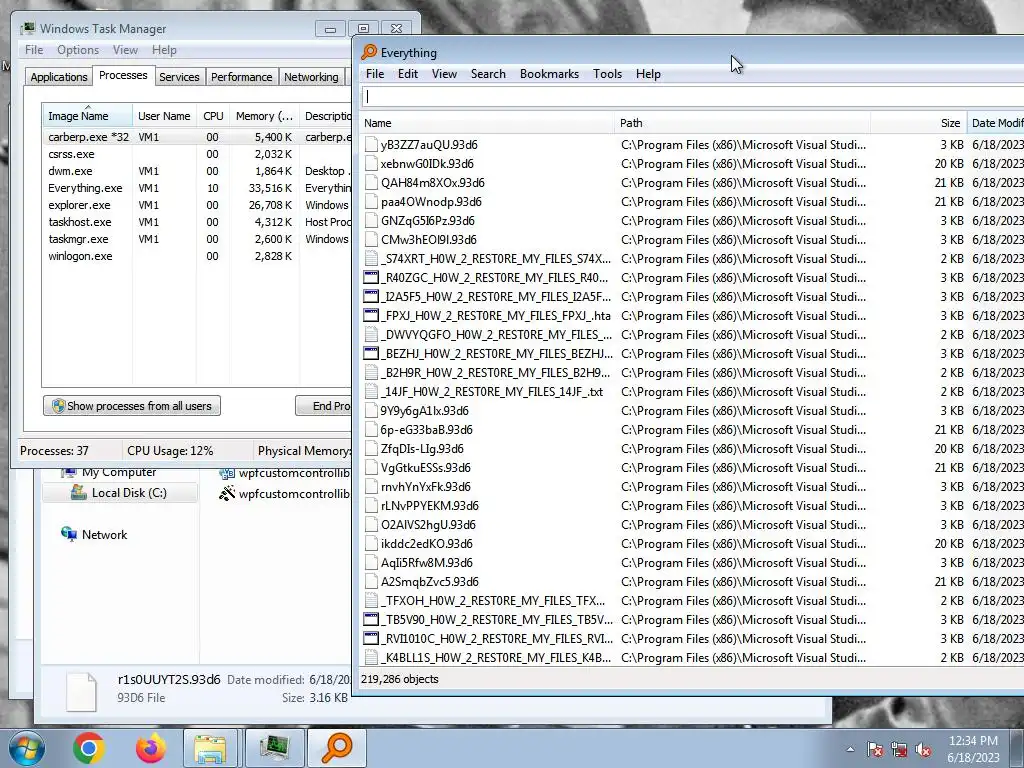This screenshot has width=1024, height=768.
Task: Select winlogon.exe process row
Action: pyautogui.click(x=196, y=256)
